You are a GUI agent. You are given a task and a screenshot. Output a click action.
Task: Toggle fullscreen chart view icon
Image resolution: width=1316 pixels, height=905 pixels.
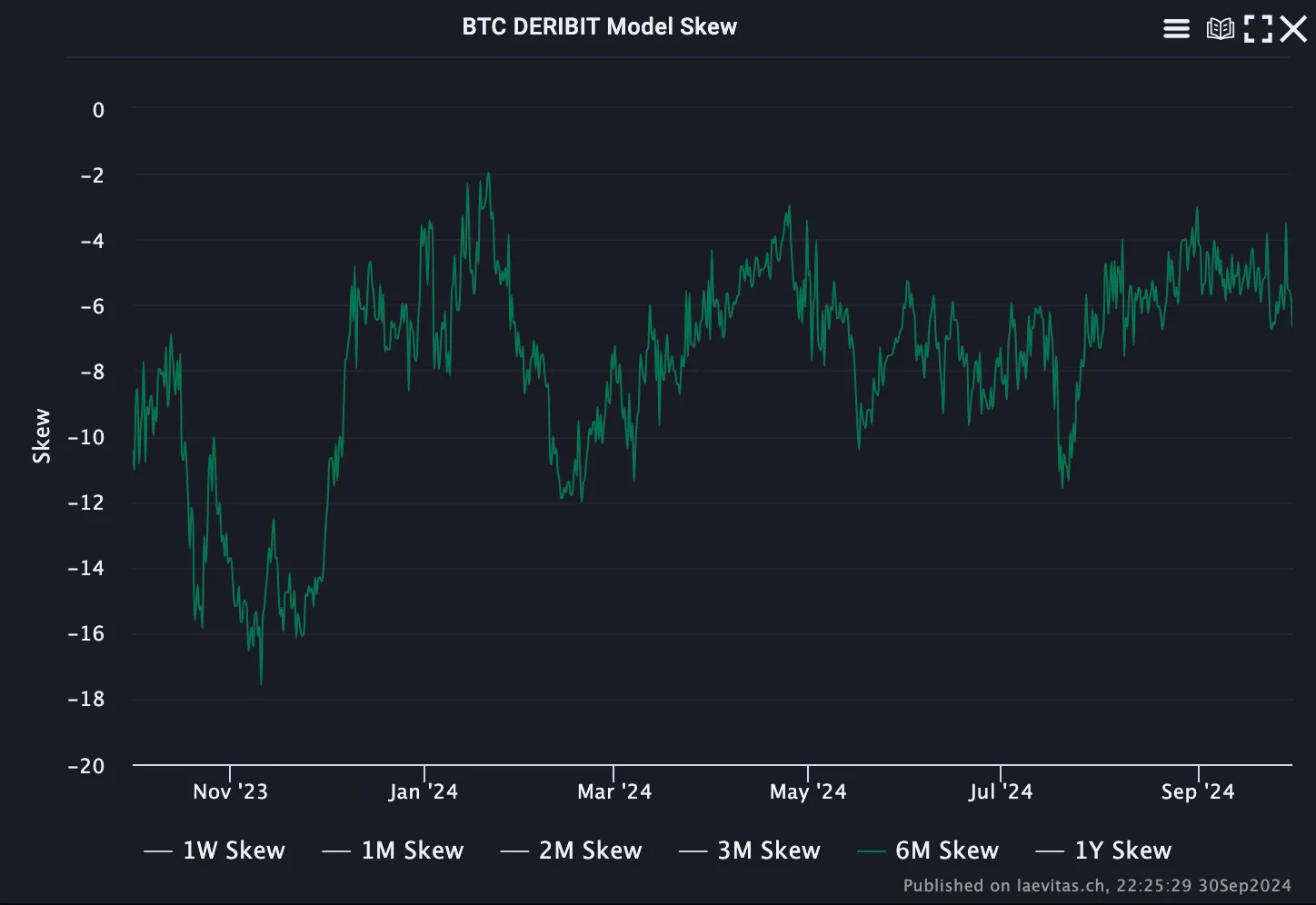click(1258, 29)
